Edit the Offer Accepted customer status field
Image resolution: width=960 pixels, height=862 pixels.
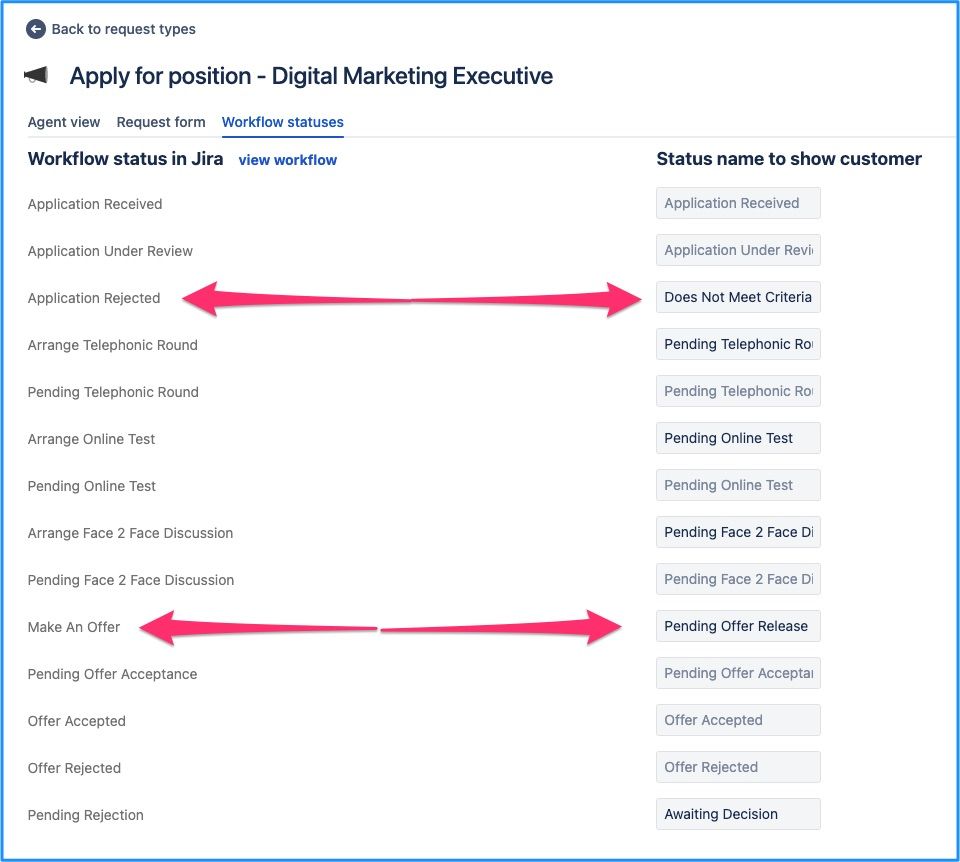[x=738, y=720]
